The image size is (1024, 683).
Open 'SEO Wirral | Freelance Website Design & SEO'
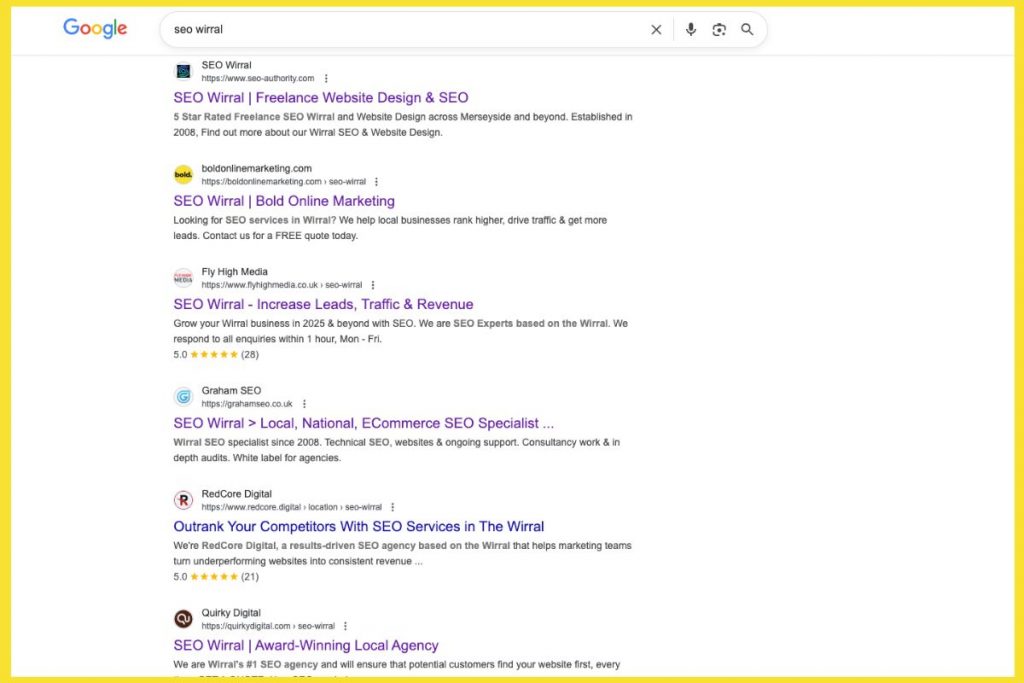320,97
